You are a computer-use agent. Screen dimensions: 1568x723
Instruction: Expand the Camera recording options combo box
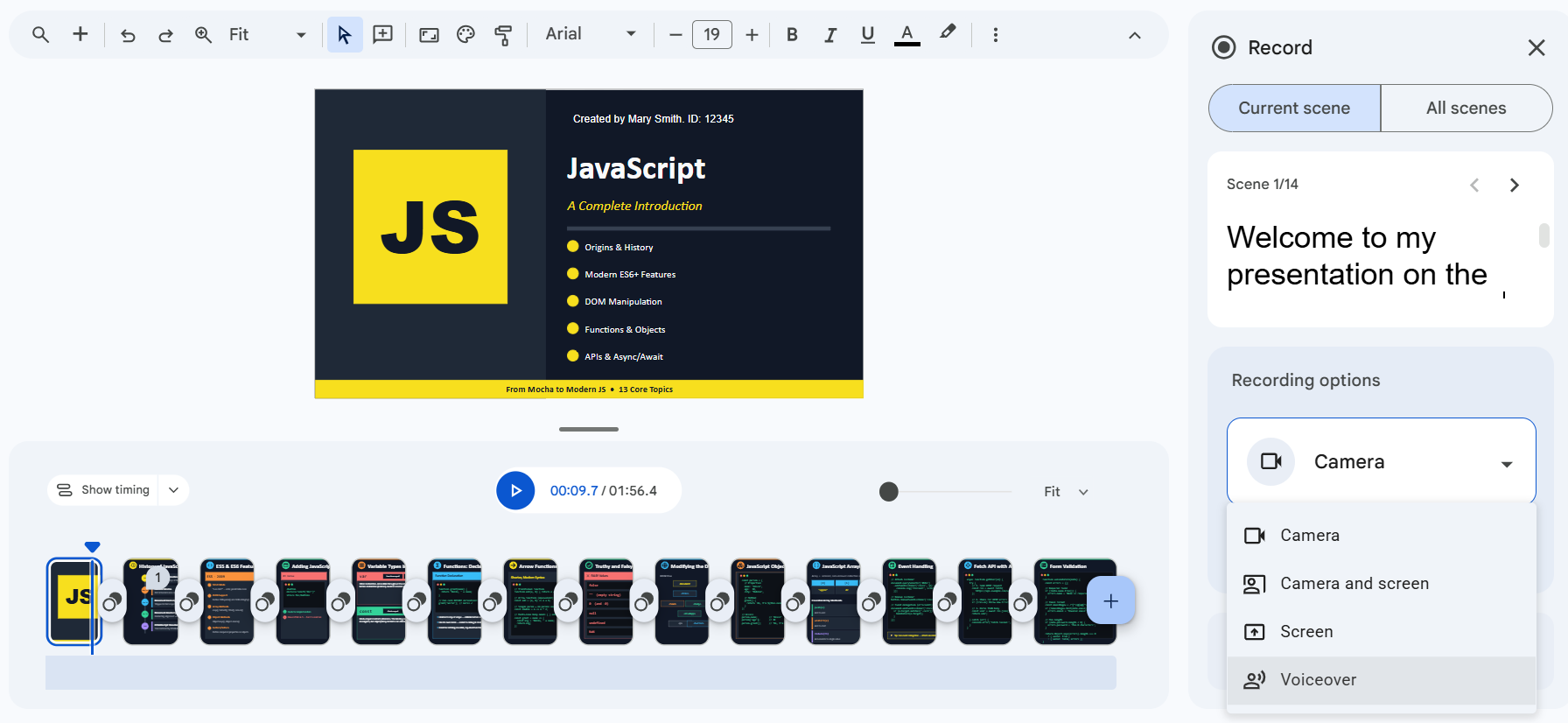click(1381, 461)
